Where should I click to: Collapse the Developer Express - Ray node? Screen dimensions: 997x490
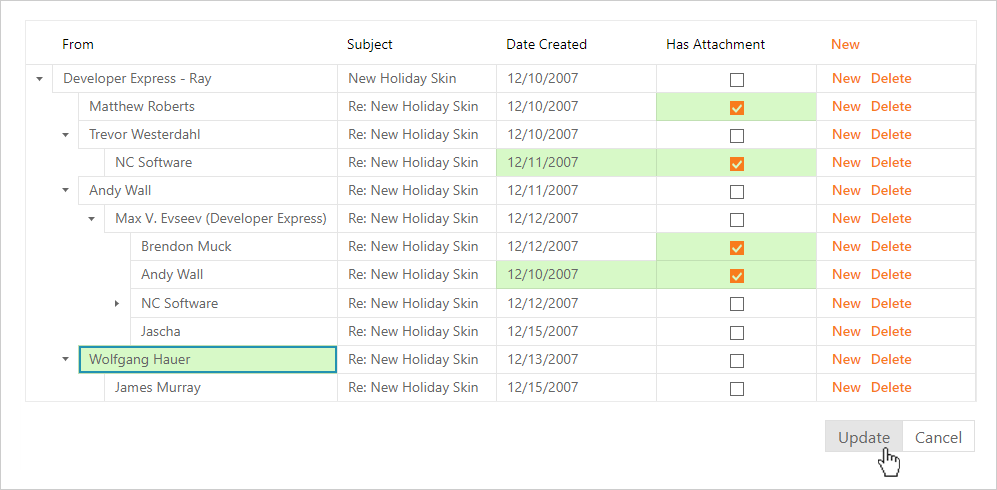(x=39, y=78)
